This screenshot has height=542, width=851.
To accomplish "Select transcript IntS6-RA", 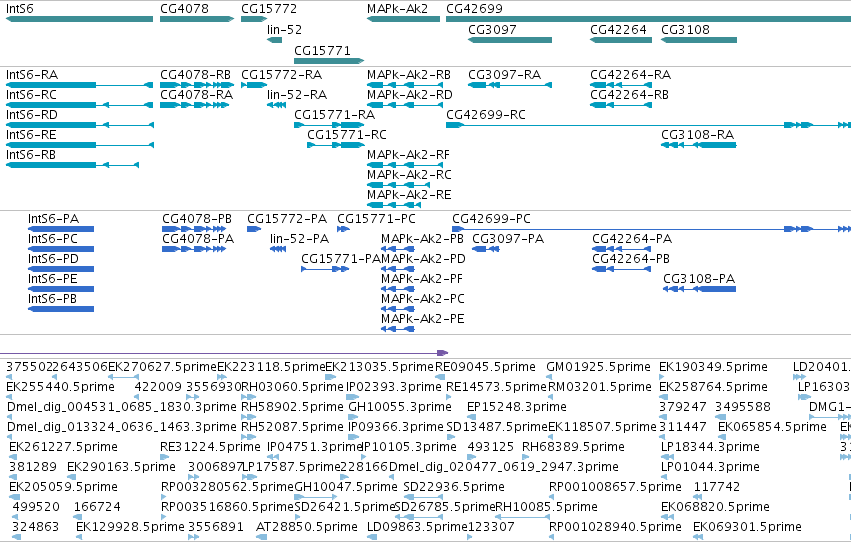I will coord(79,85).
